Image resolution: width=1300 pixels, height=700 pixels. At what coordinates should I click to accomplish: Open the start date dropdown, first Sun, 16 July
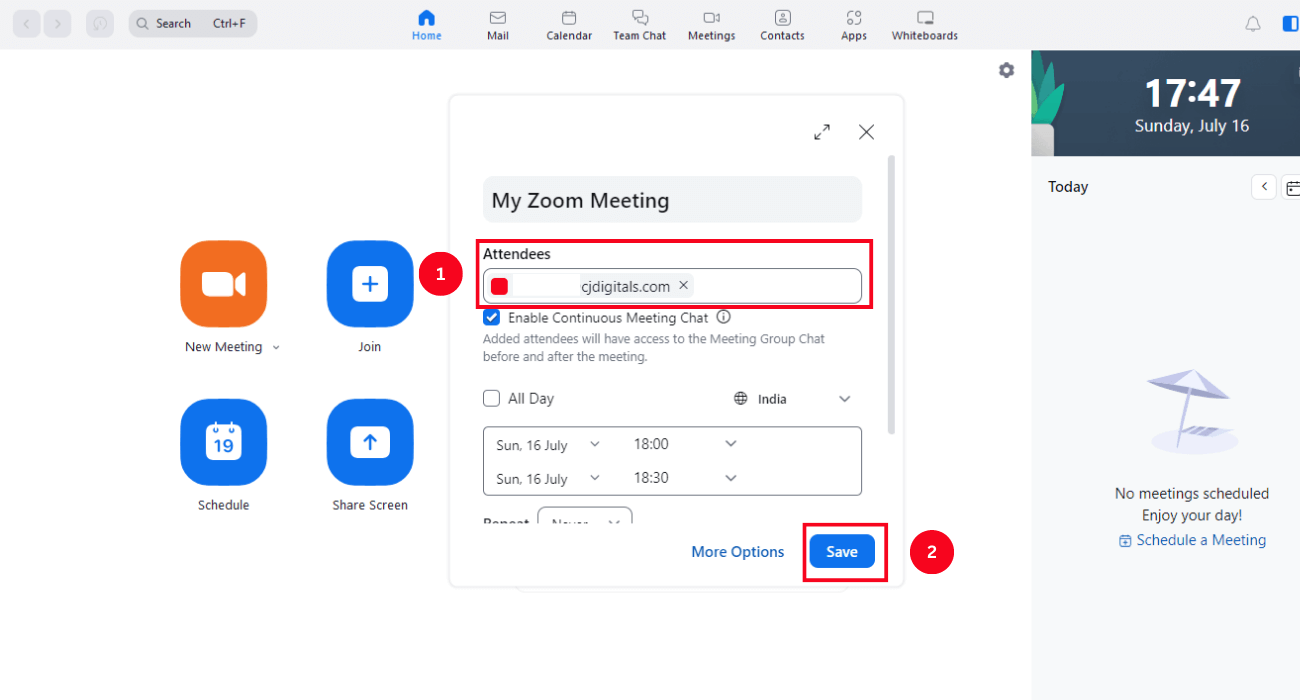pos(548,444)
